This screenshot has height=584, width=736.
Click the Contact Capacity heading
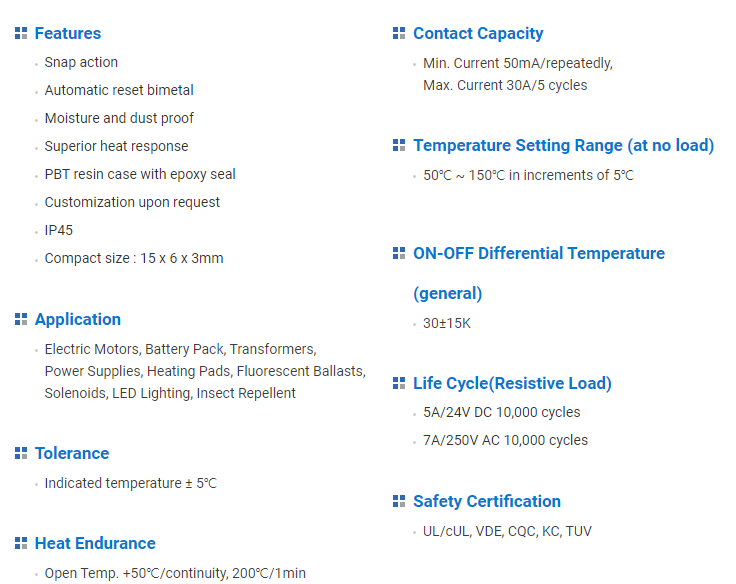click(478, 33)
